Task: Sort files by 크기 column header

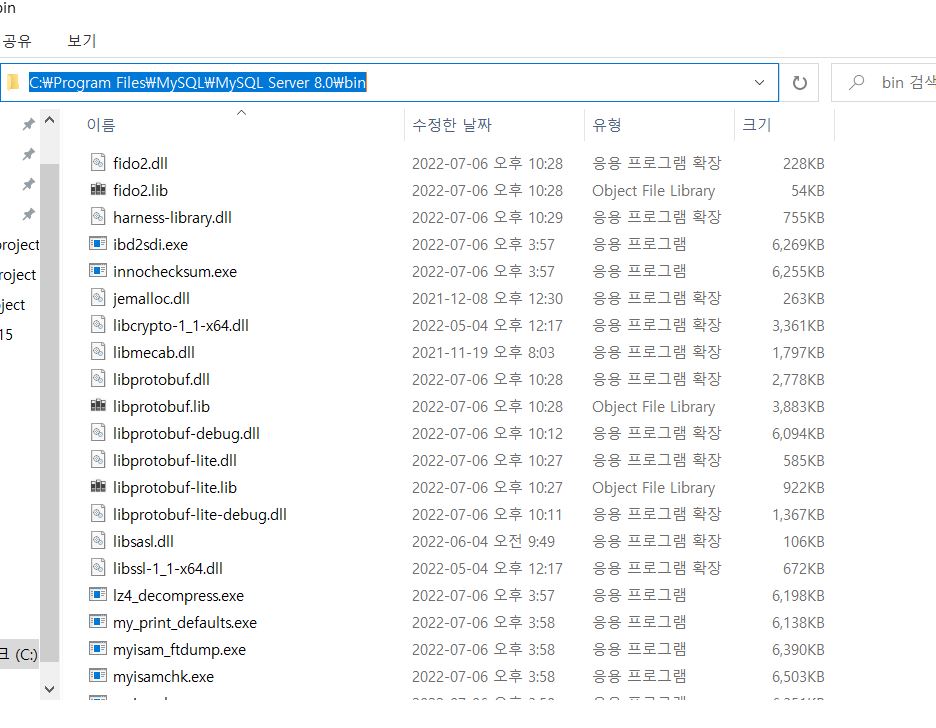Action: [x=756, y=125]
